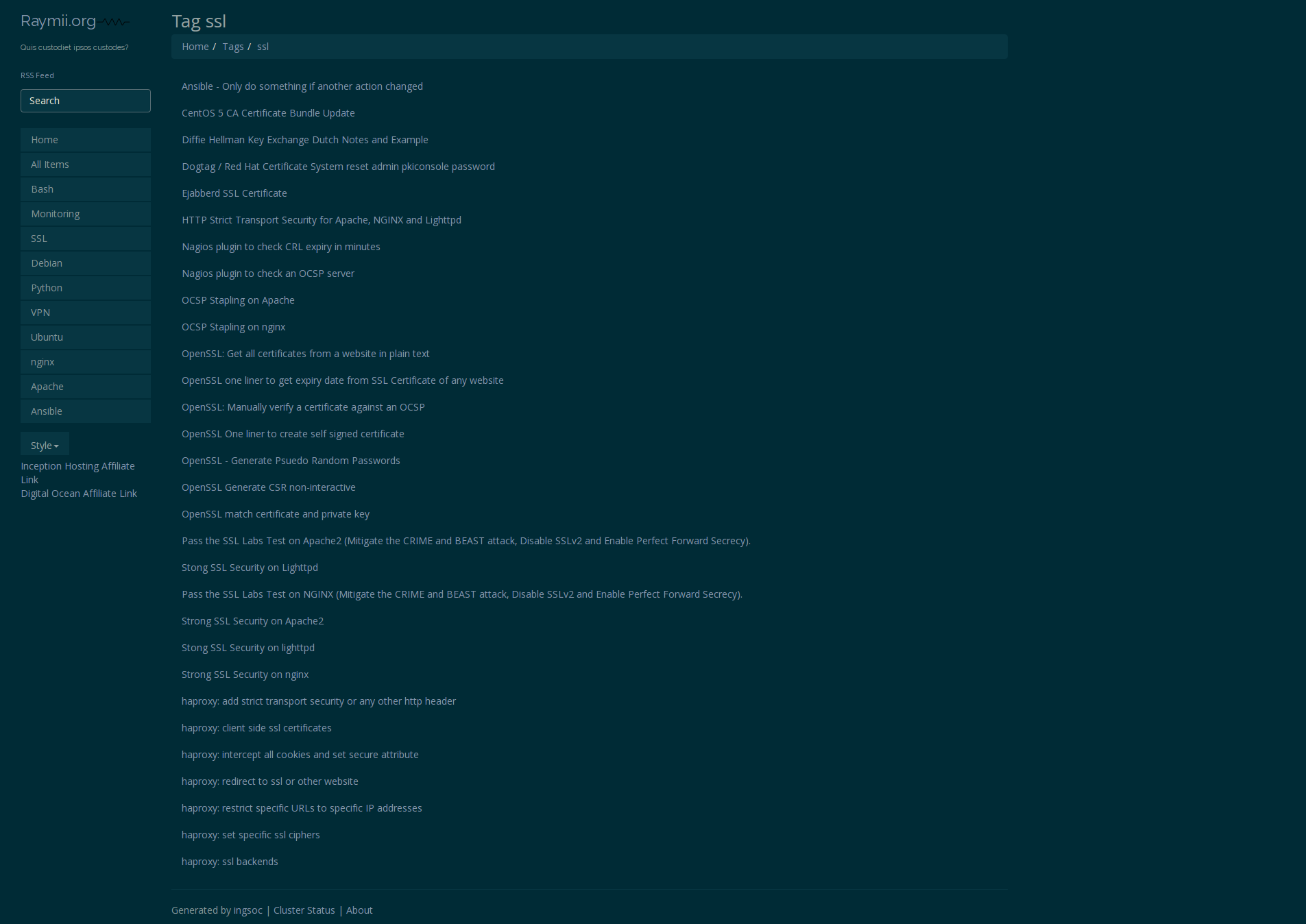Open Cluster Status in footer
This screenshot has height=924, width=1306.
pos(304,910)
